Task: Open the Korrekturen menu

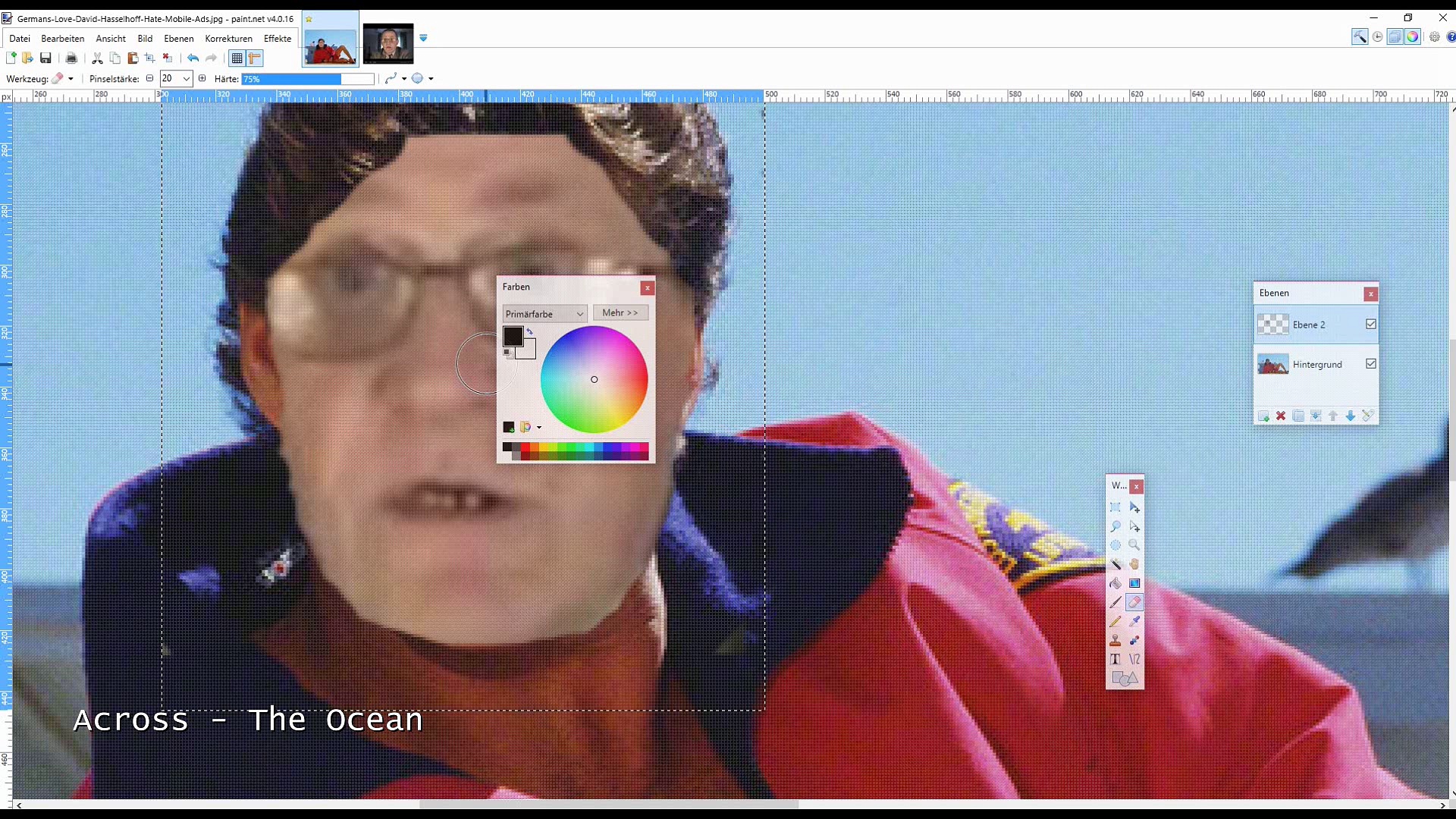Action: [x=228, y=39]
